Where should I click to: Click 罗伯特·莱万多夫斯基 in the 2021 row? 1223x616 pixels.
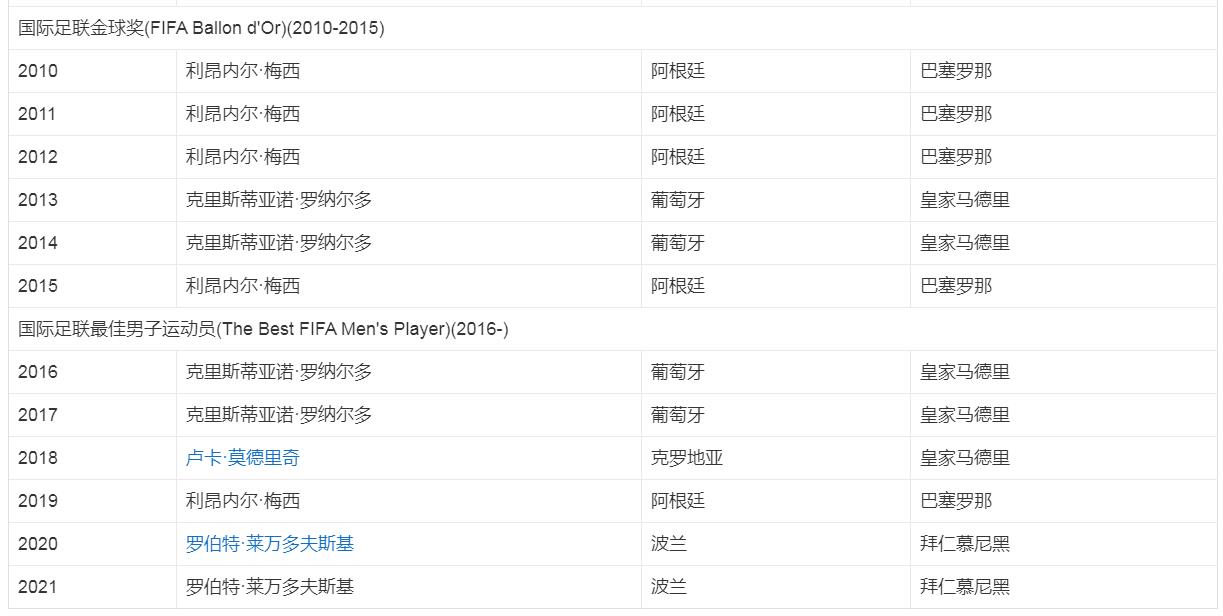pyautogui.click(x=269, y=587)
